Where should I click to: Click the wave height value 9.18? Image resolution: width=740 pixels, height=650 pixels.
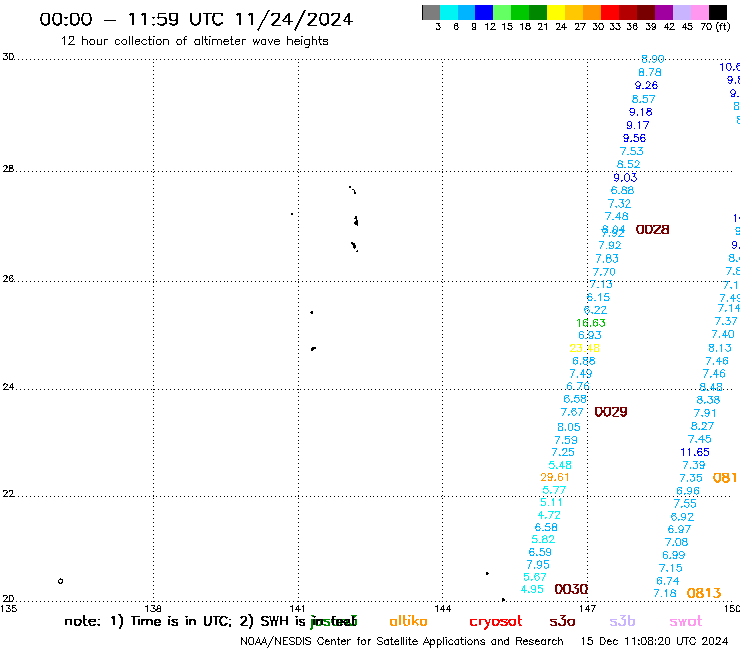click(x=640, y=112)
